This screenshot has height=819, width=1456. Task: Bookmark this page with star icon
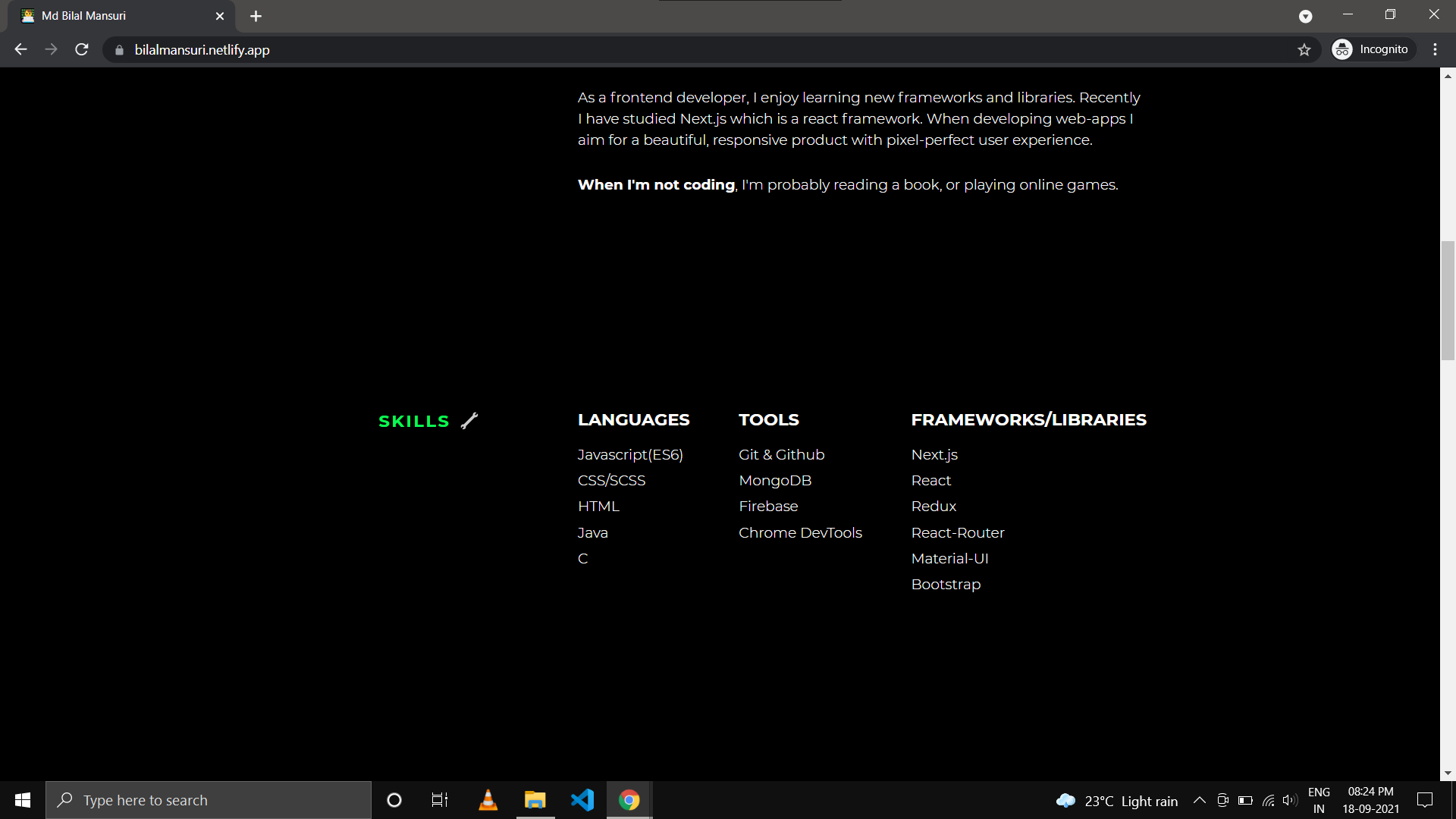click(x=1304, y=50)
